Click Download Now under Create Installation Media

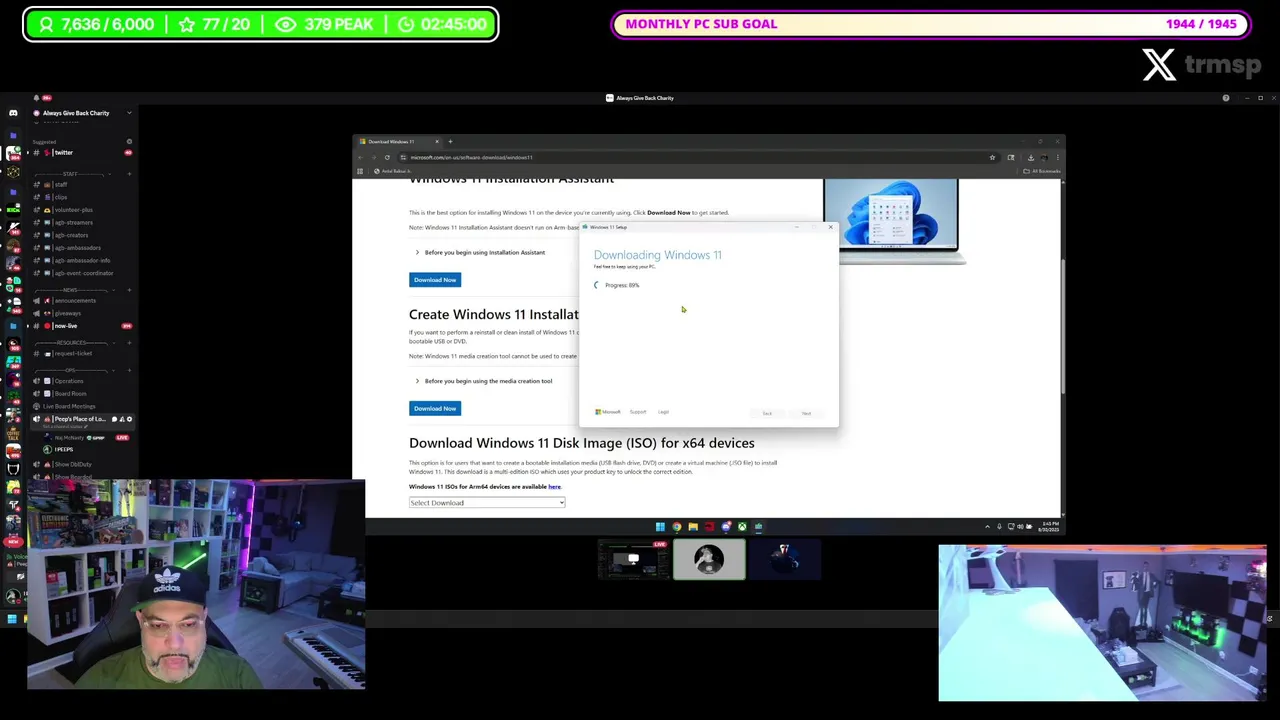(435, 408)
